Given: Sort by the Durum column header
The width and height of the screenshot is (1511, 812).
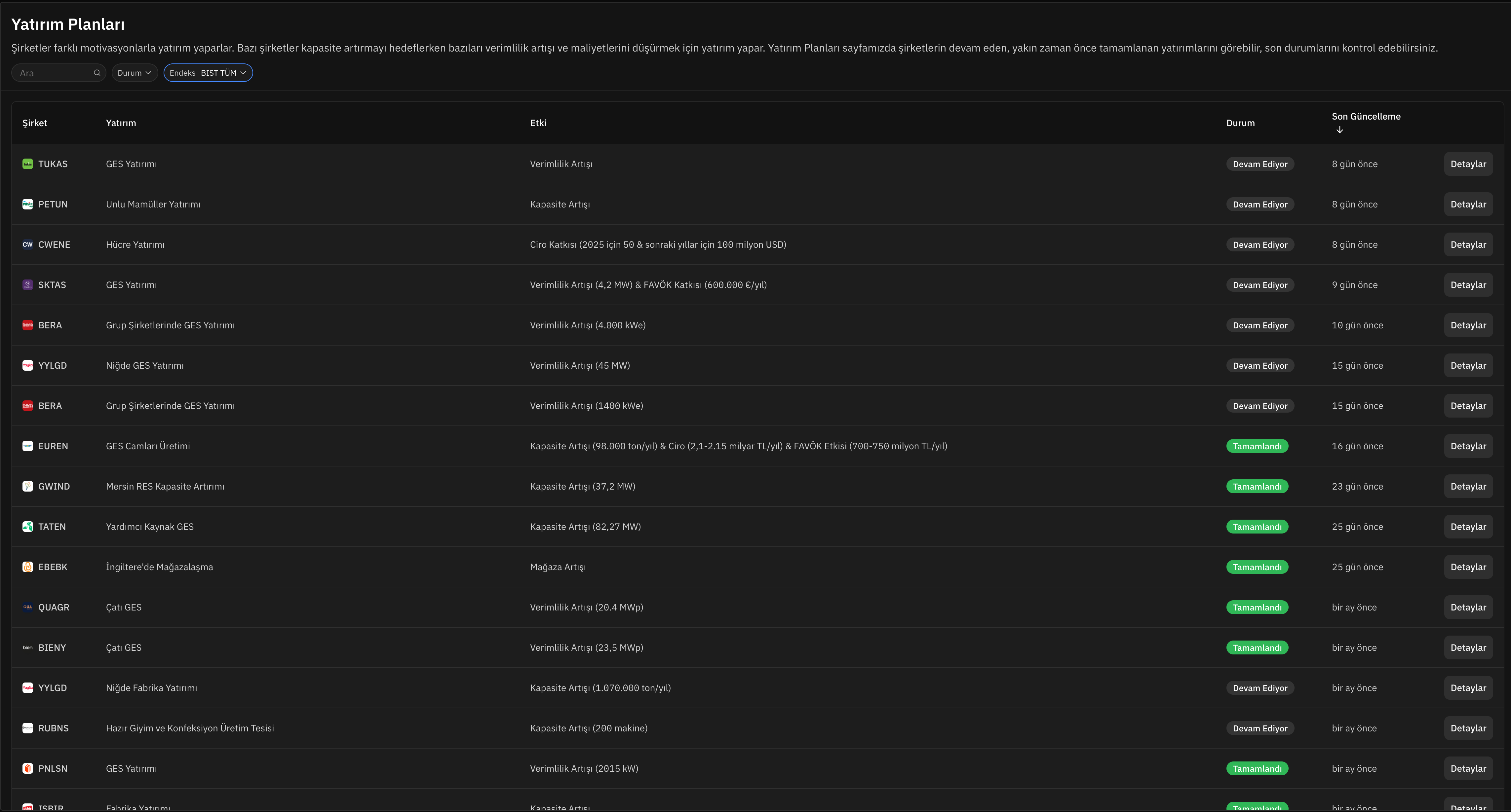Looking at the screenshot, I should (x=1241, y=123).
